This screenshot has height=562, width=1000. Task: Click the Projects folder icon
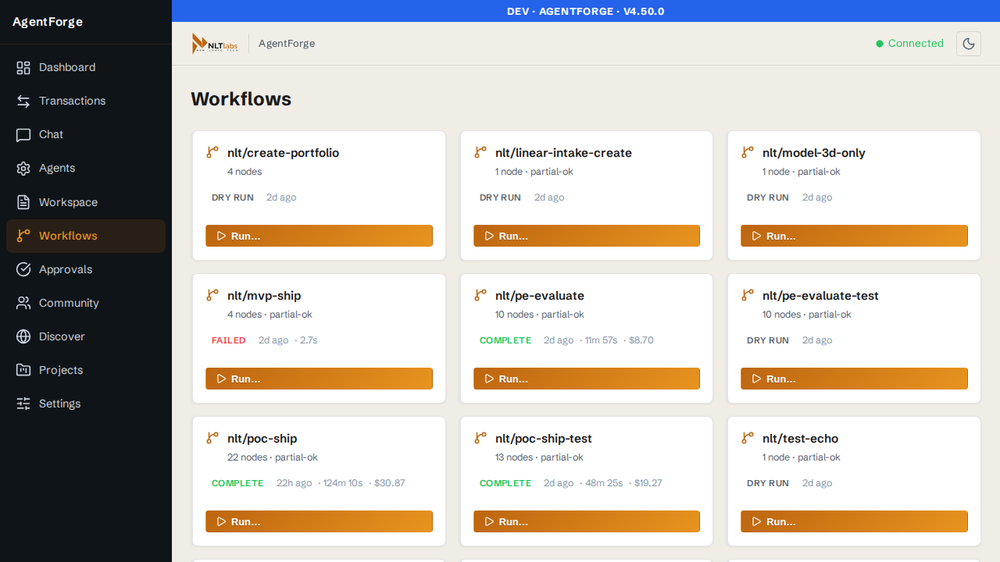[24, 370]
